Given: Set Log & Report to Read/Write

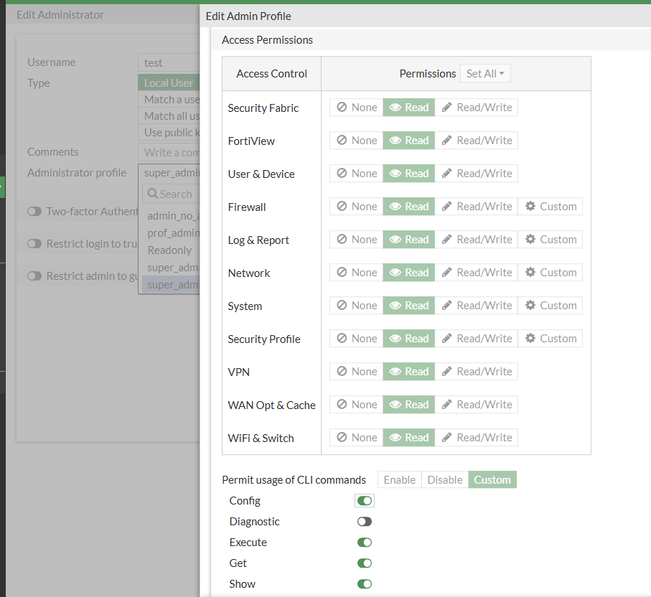Looking at the screenshot, I should [476, 240].
